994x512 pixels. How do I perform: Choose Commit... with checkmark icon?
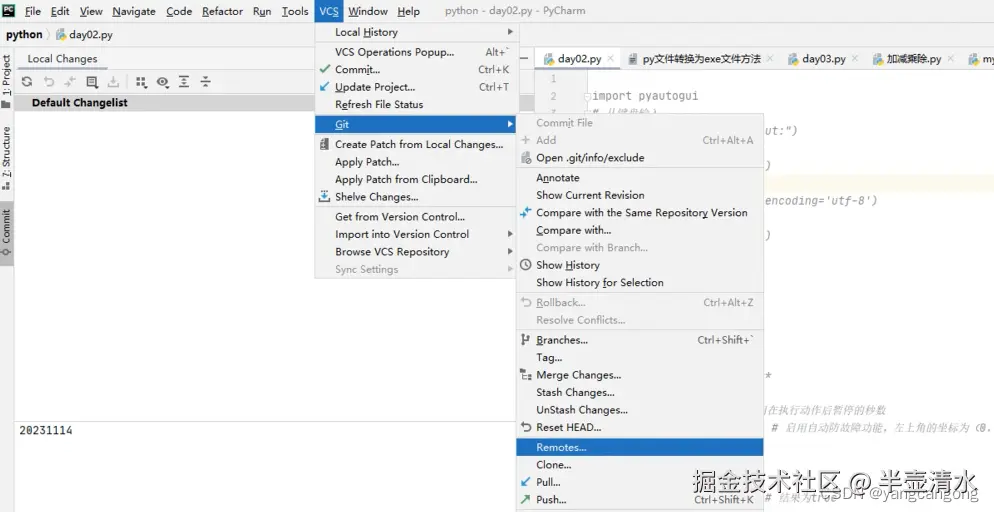pos(416,70)
